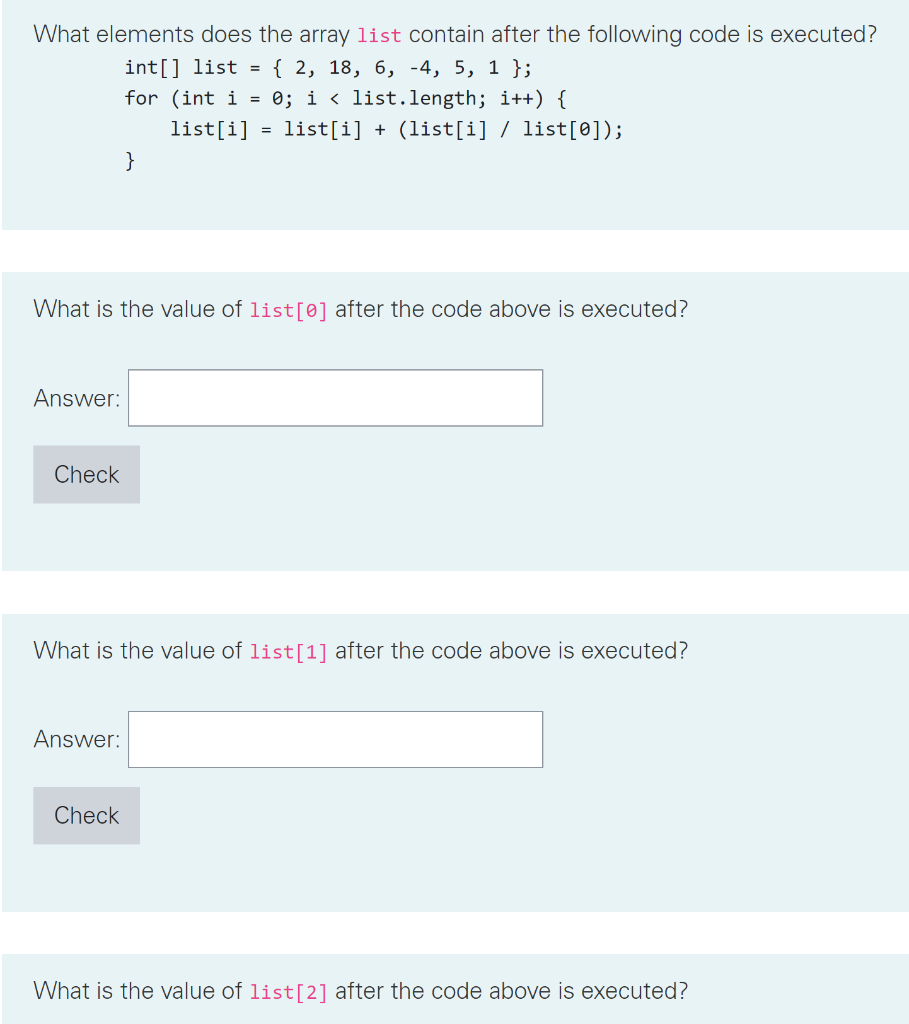Click the first Answer input field
The height and width of the screenshot is (1024, 909).
coord(334,397)
